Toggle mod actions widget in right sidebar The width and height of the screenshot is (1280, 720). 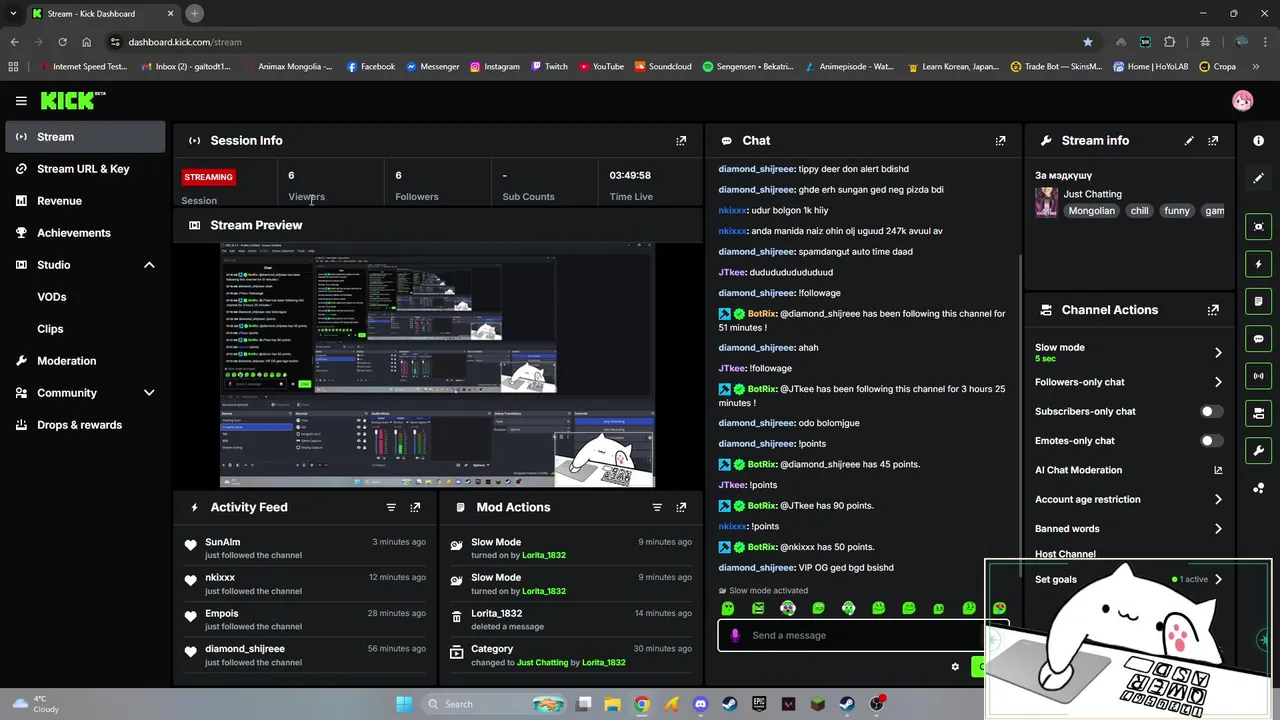1259,301
